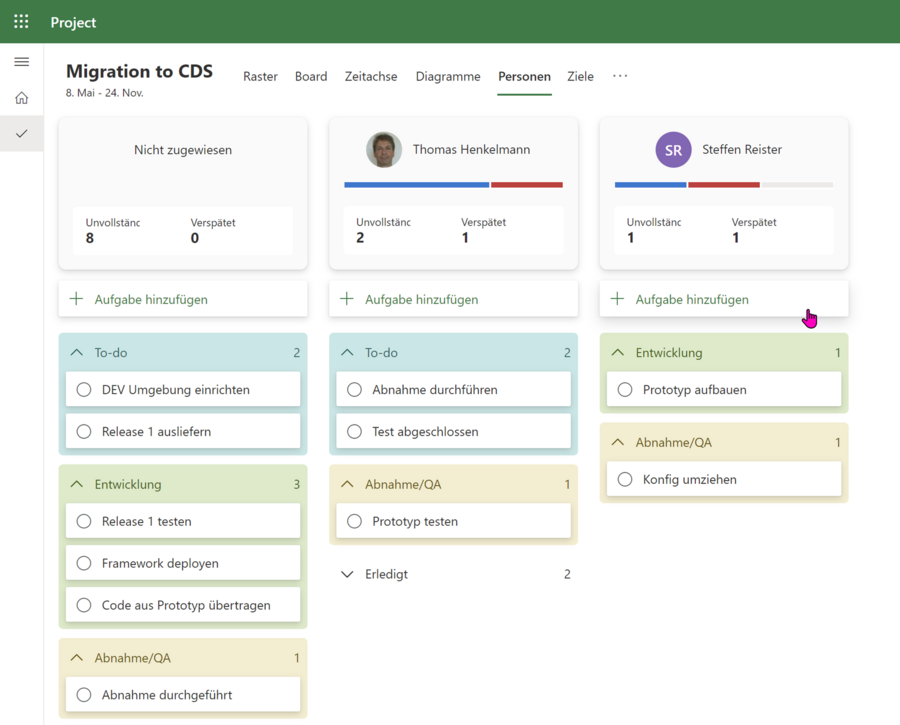Collapse the Entwicklung group under Nicht zugewiesen
The width and height of the screenshot is (900, 725).
point(78,484)
